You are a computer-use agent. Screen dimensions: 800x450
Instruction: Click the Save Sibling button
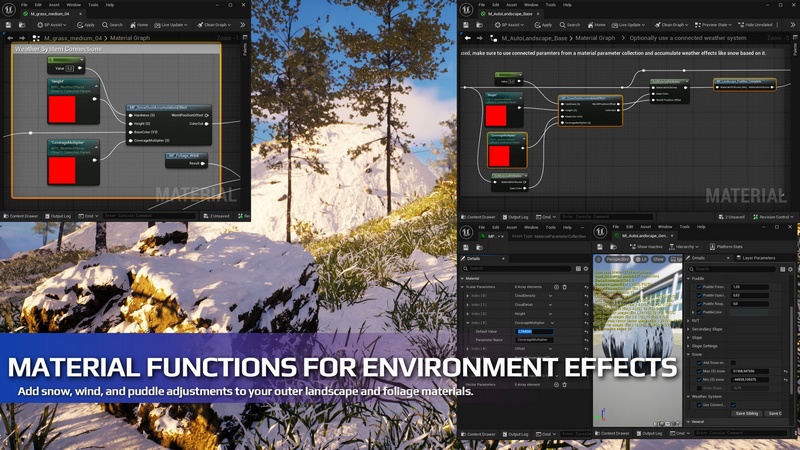click(746, 413)
